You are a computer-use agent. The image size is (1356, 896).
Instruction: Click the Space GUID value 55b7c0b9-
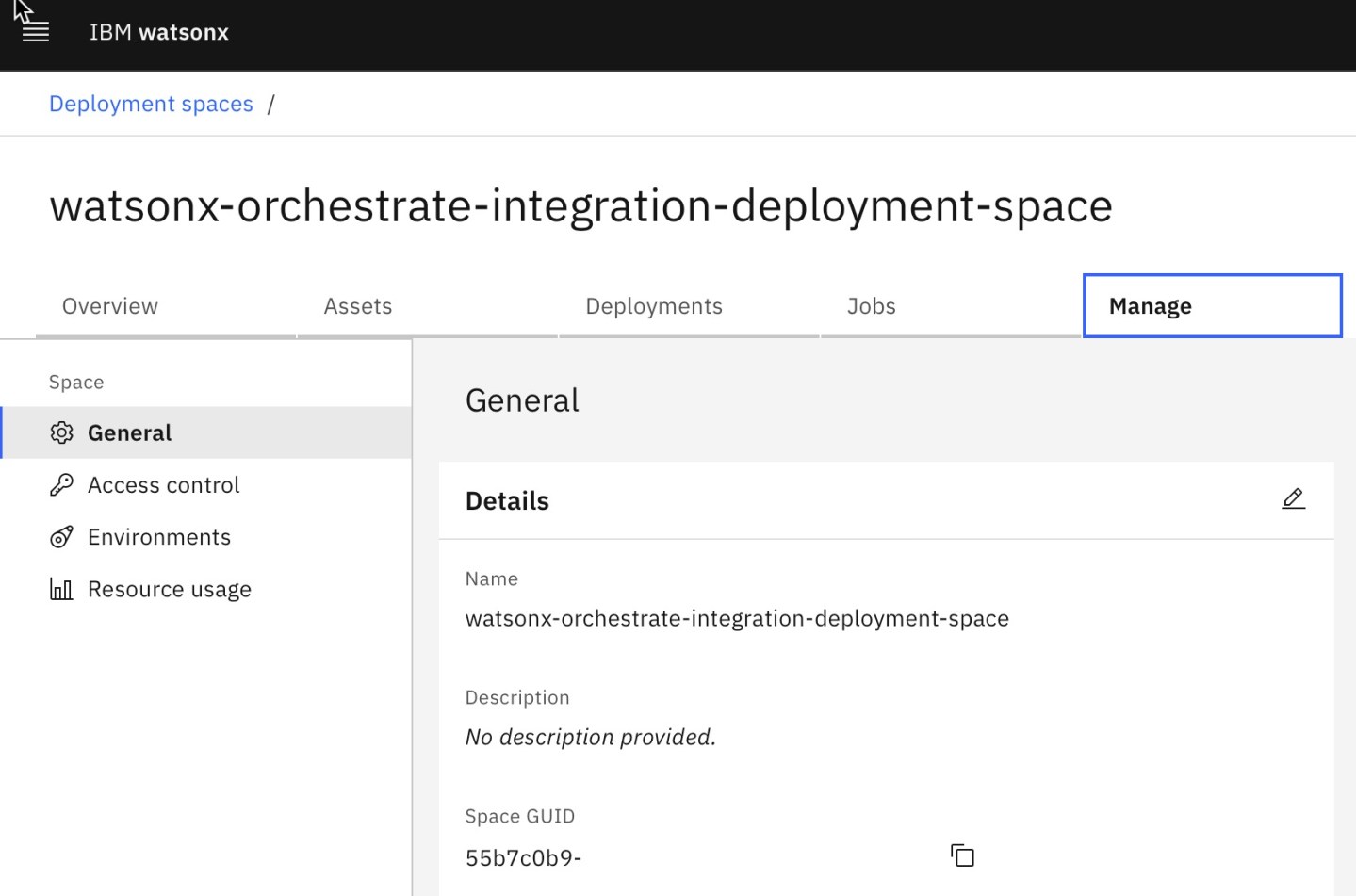pos(523,856)
